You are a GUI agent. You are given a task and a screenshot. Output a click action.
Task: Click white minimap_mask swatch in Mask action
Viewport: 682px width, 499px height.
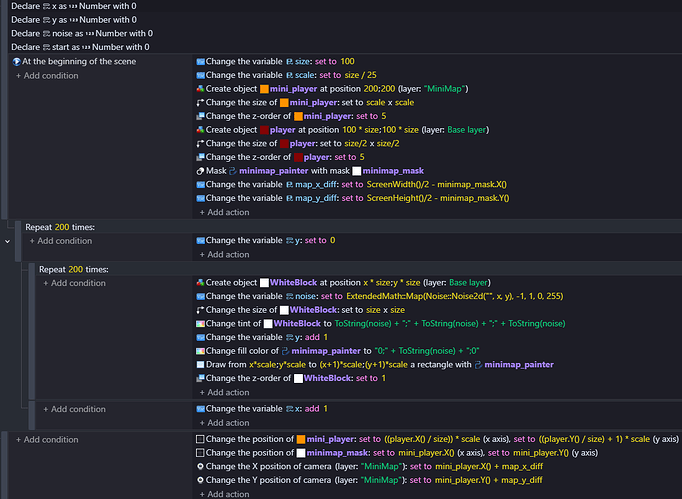coord(357,171)
